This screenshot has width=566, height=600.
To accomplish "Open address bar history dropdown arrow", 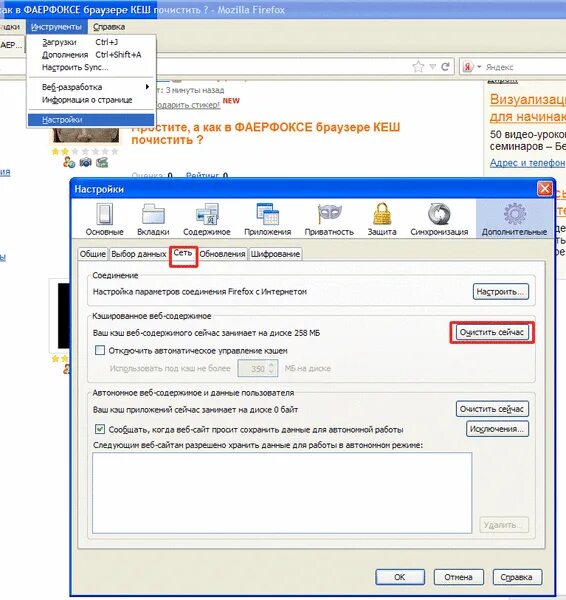I will (x=432, y=67).
